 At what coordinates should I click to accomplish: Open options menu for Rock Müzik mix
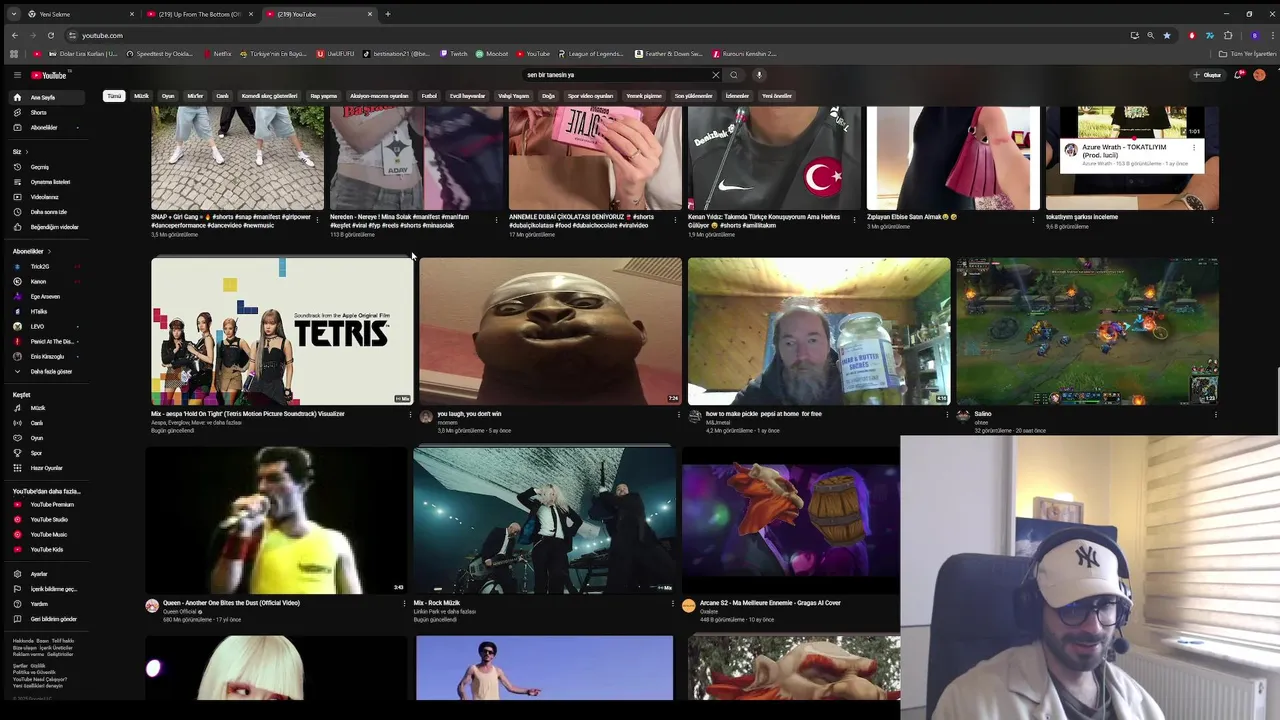pyautogui.click(x=673, y=603)
